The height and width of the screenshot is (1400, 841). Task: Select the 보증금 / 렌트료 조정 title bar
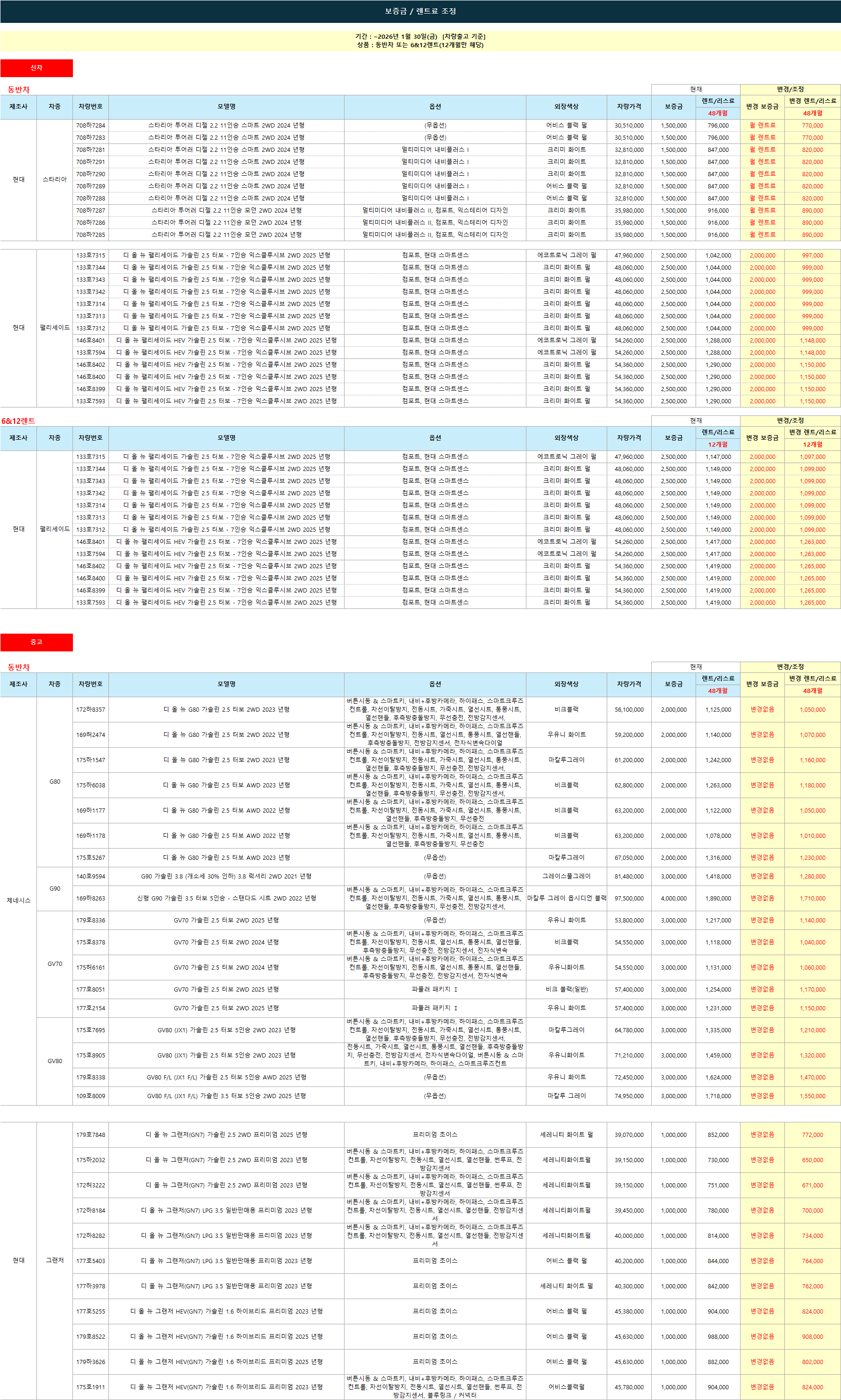click(x=421, y=11)
